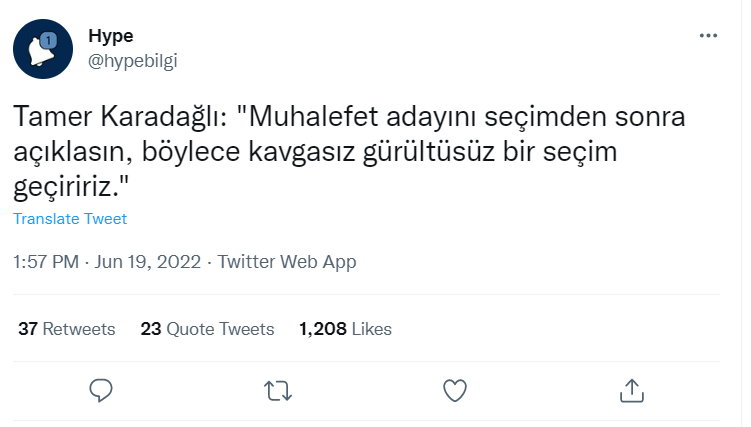Open the @hypebilgi handle link

[x=133, y=60]
